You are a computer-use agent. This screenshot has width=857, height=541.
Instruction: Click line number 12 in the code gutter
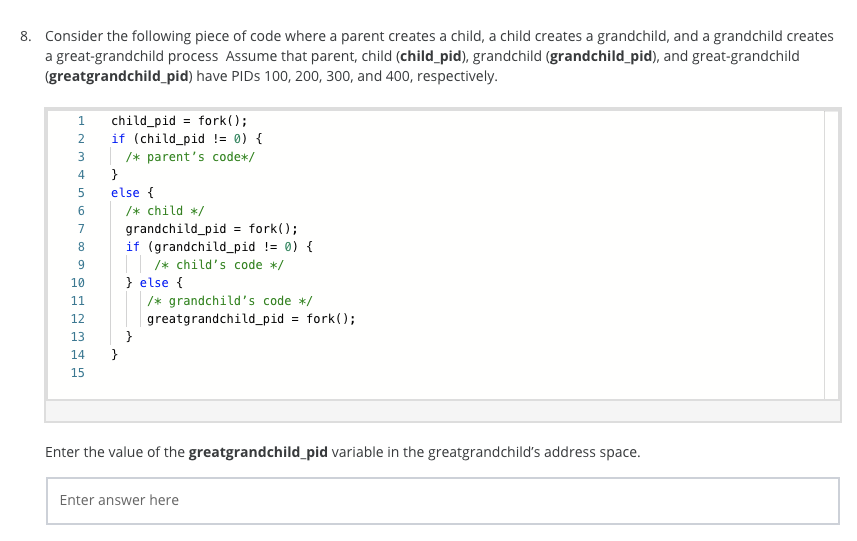(x=78, y=318)
